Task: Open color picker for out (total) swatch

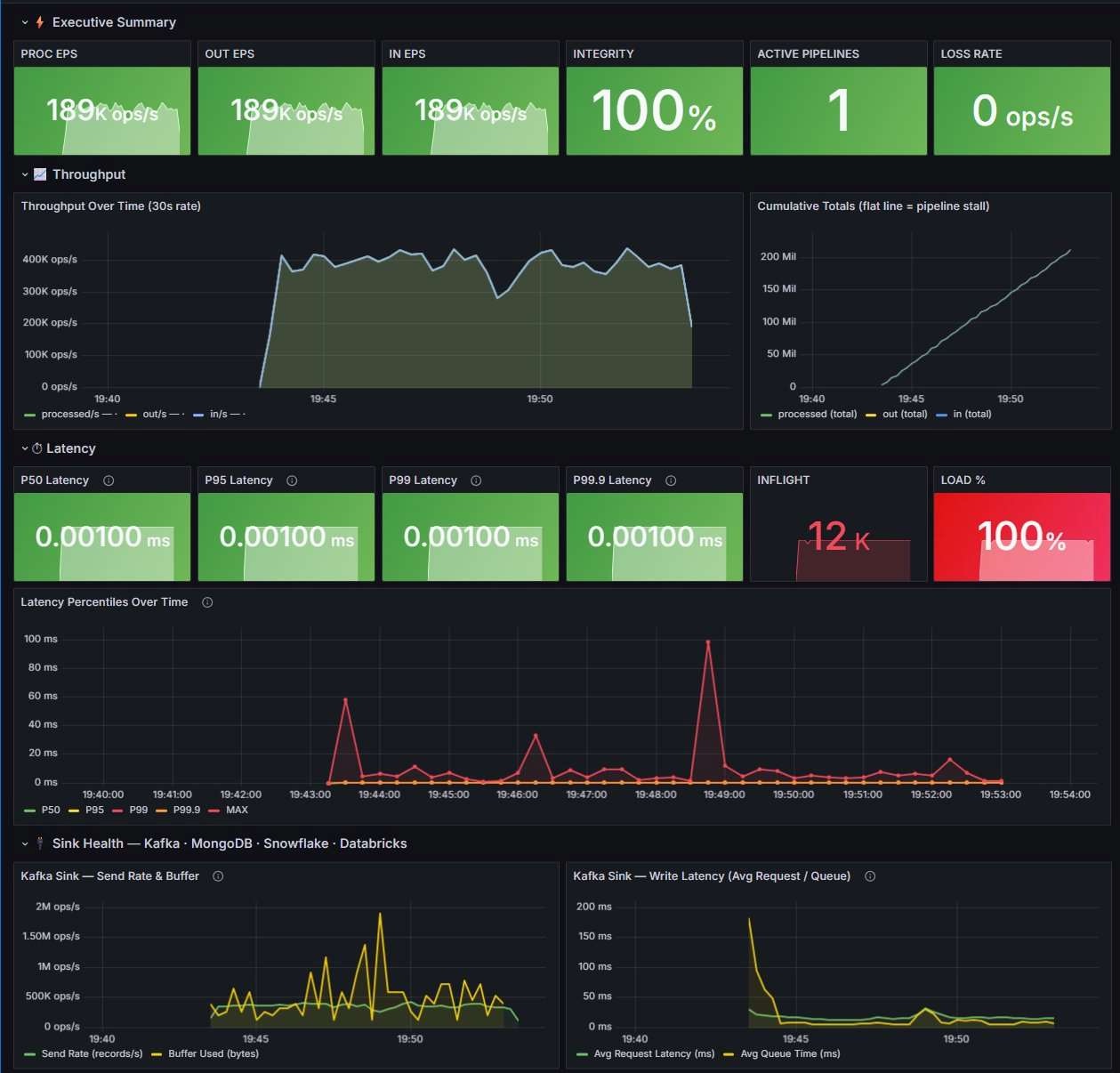Action: [871, 415]
